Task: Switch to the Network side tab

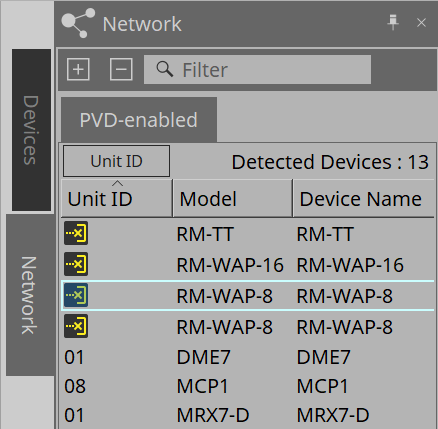Action: point(30,295)
